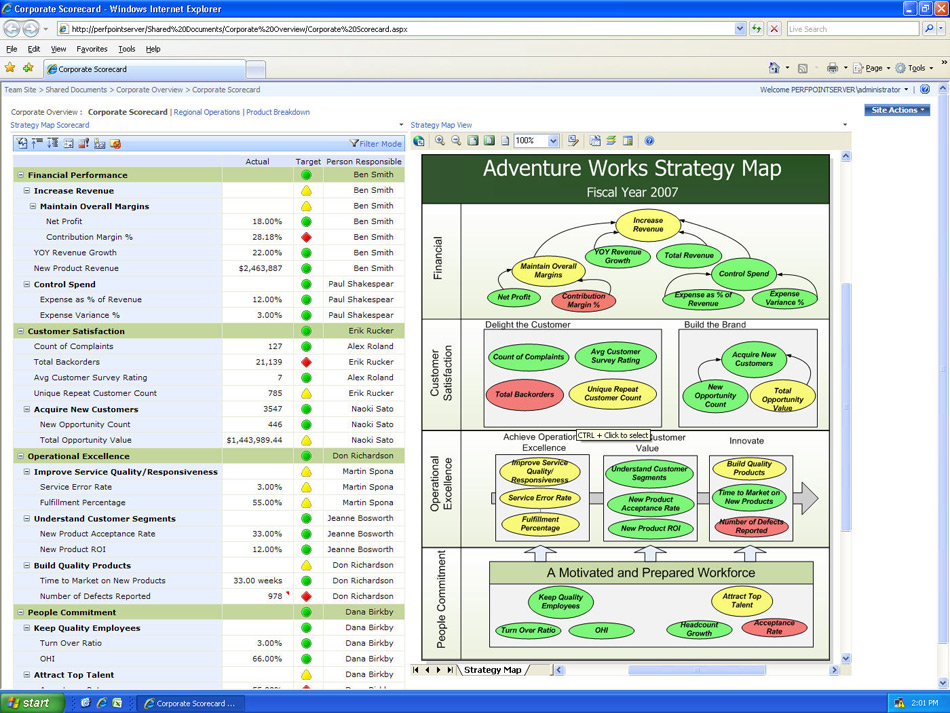Screen dimensions: 950x713
Task: Click the browser Forward arrow button
Action: click(30, 28)
